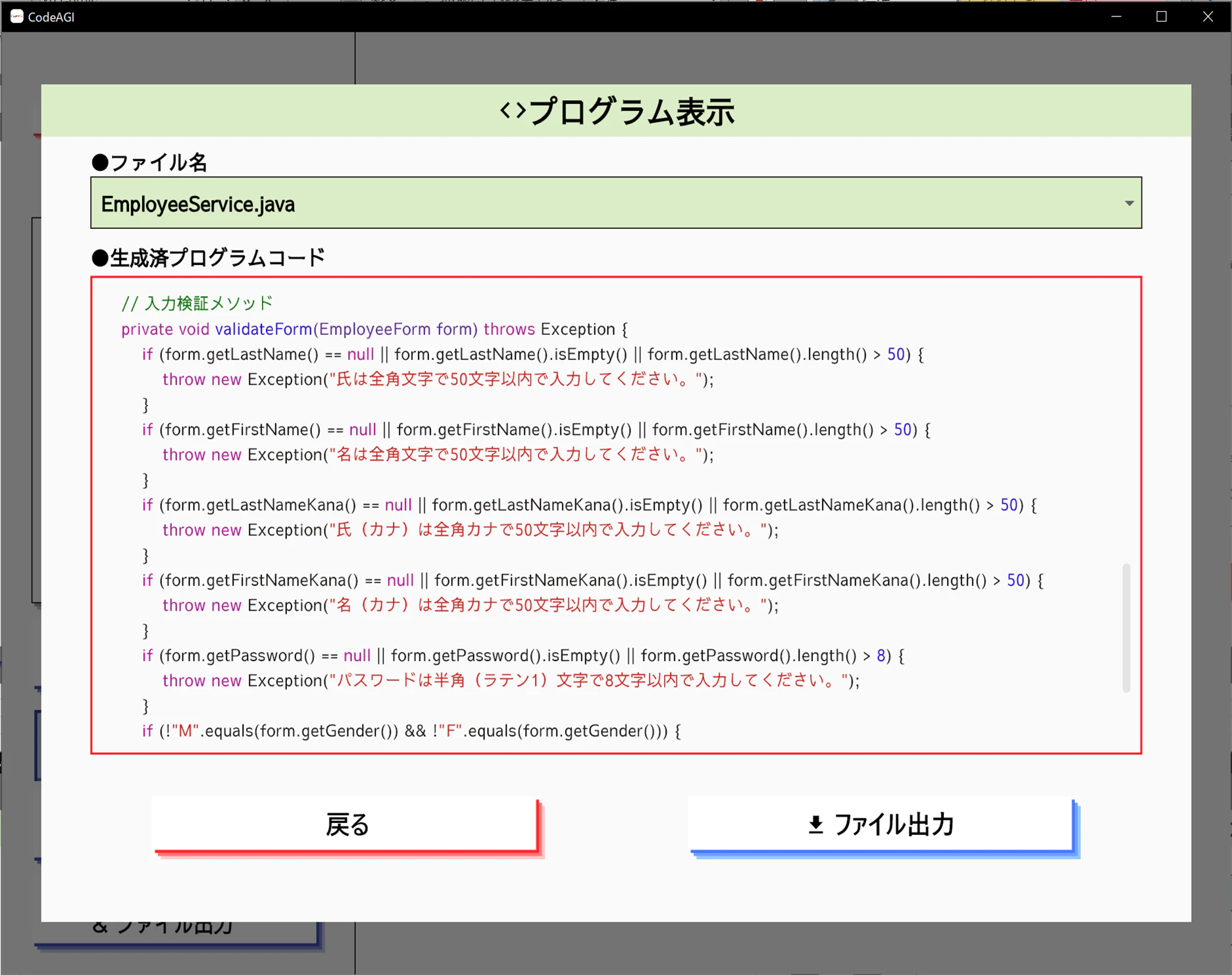Open the EmployeeService.java file name dropdown
The height and width of the screenshot is (975, 1232).
(x=616, y=203)
